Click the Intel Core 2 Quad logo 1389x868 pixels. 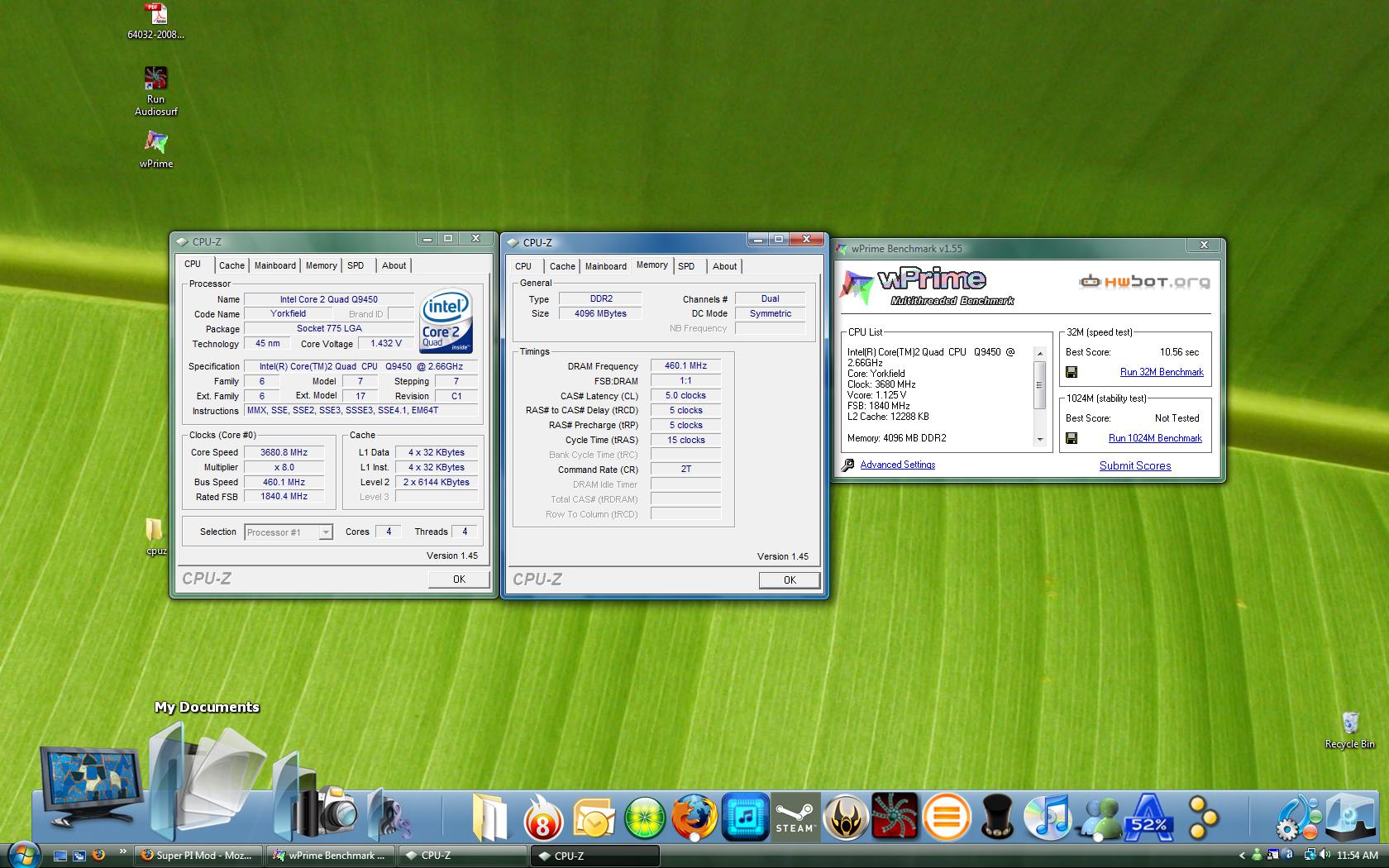coord(446,320)
